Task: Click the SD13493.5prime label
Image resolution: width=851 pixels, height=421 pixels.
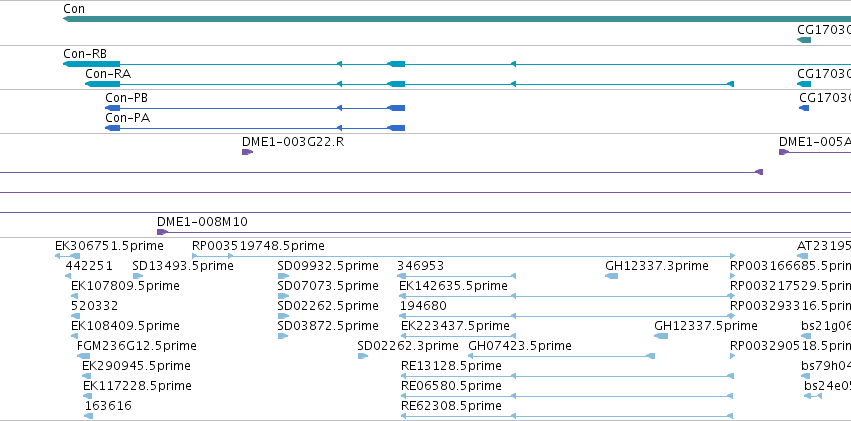Action: click(x=183, y=266)
